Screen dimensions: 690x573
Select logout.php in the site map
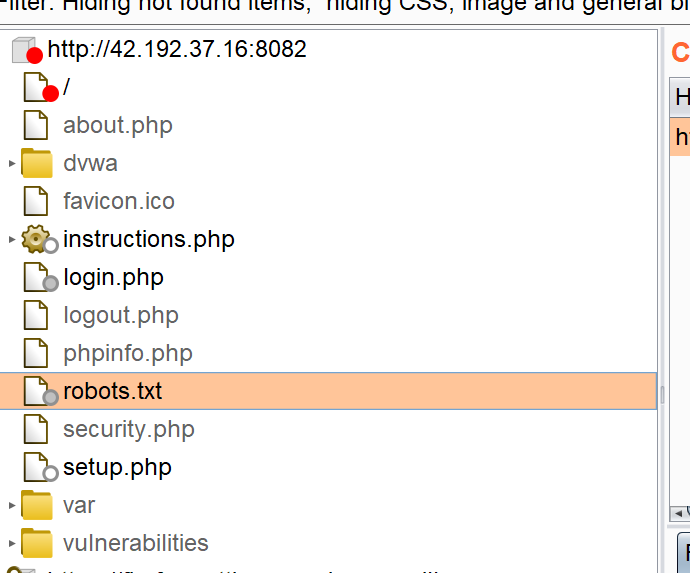click(x=120, y=315)
